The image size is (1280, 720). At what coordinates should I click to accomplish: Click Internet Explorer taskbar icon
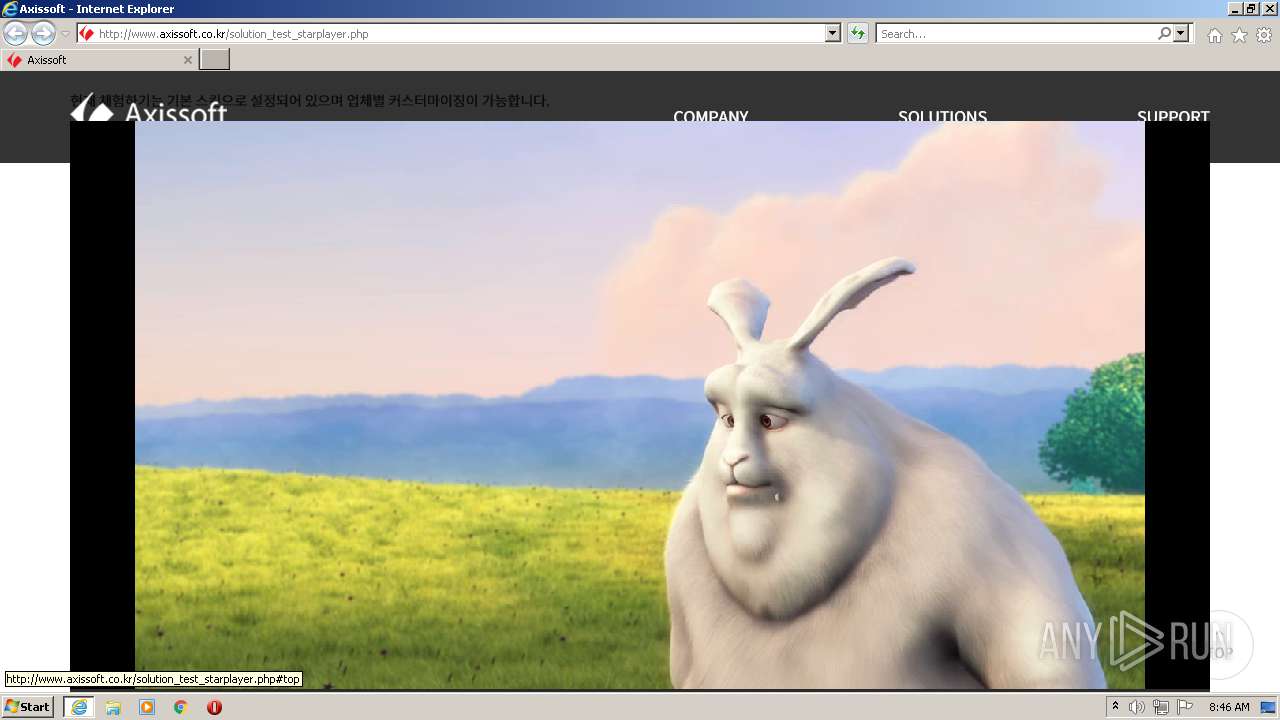click(79, 707)
